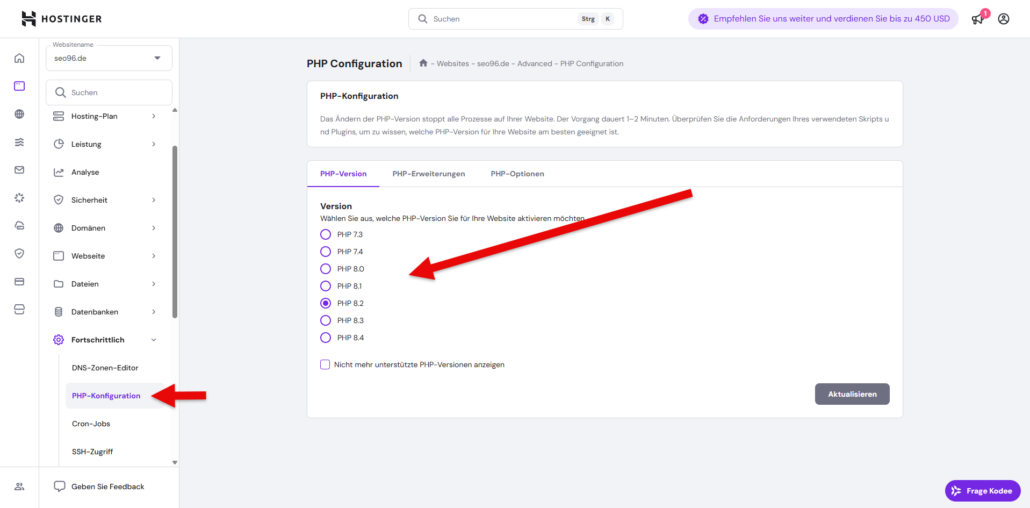Open the Billing card icon in left rail
The height and width of the screenshot is (508, 1030).
(x=19, y=281)
